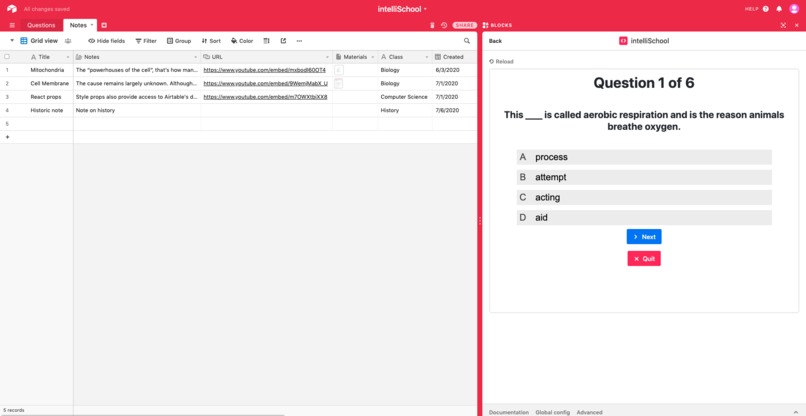Open the Mitochondria YouTube URL link
Screen dimensions: 806x416
click(x=265, y=70)
